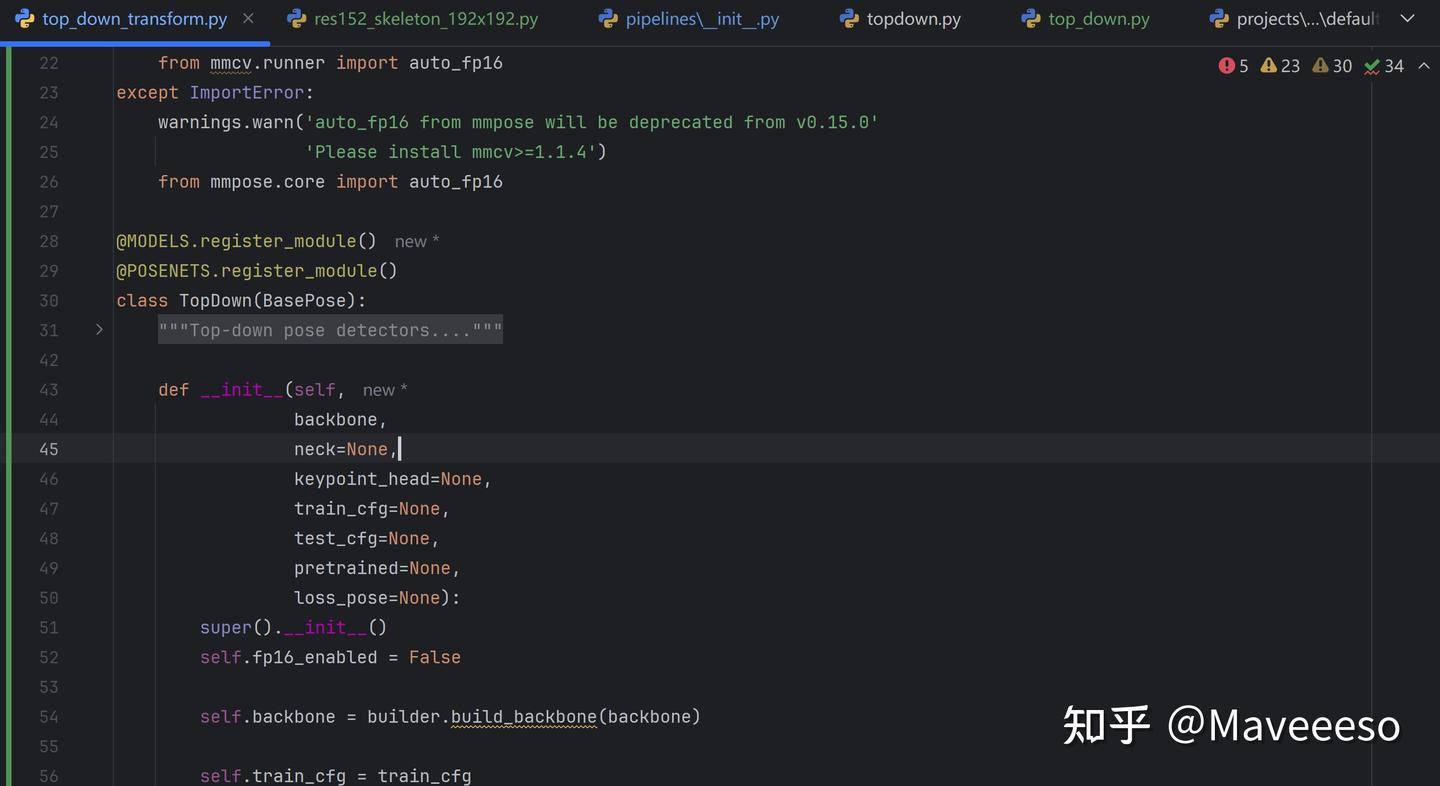This screenshot has width=1440, height=786.
Task: Switch to the top_down.py tab
Action: pos(1099,18)
